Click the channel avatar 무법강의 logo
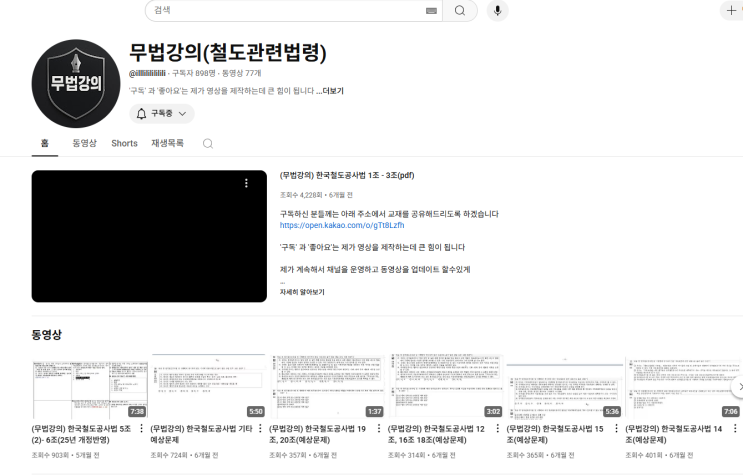This screenshot has width=743, height=476. pos(76,84)
